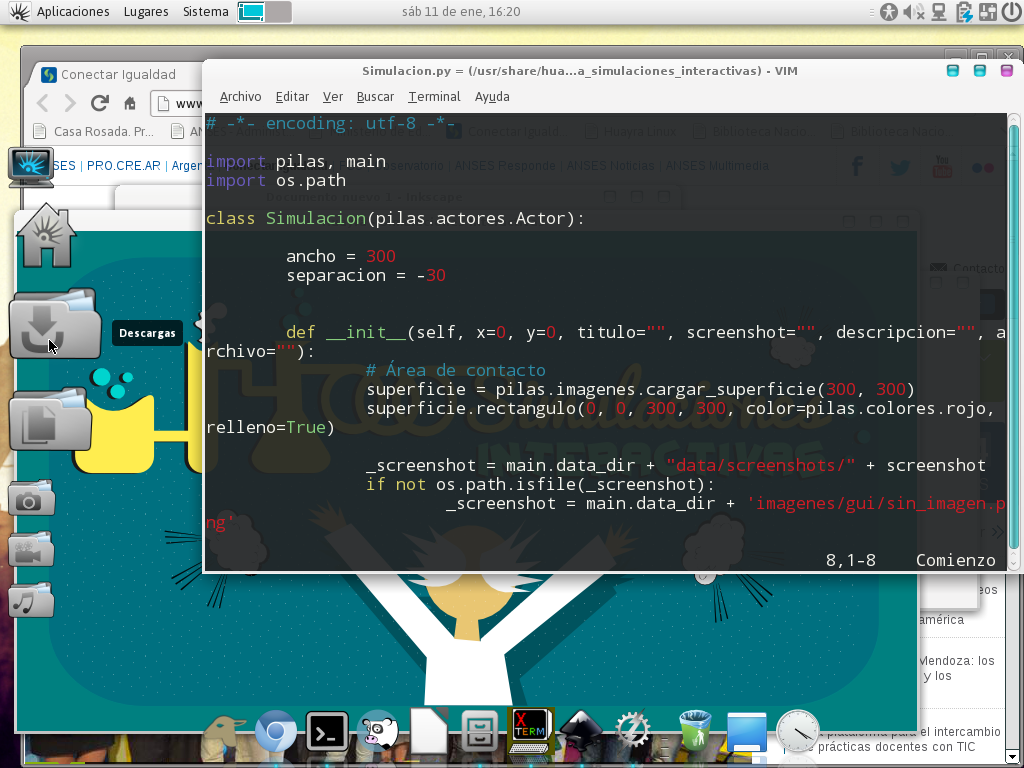
Task: Open the music folder icon
Action: click(31, 600)
